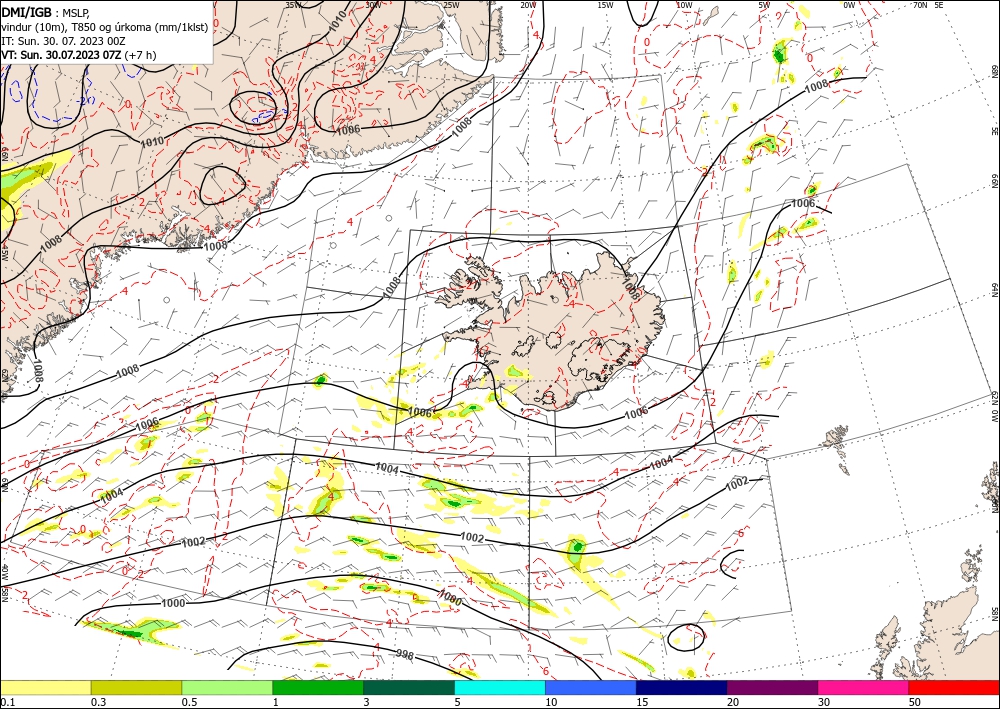Click the "0.5" legend value

click(x=188, y=702)
